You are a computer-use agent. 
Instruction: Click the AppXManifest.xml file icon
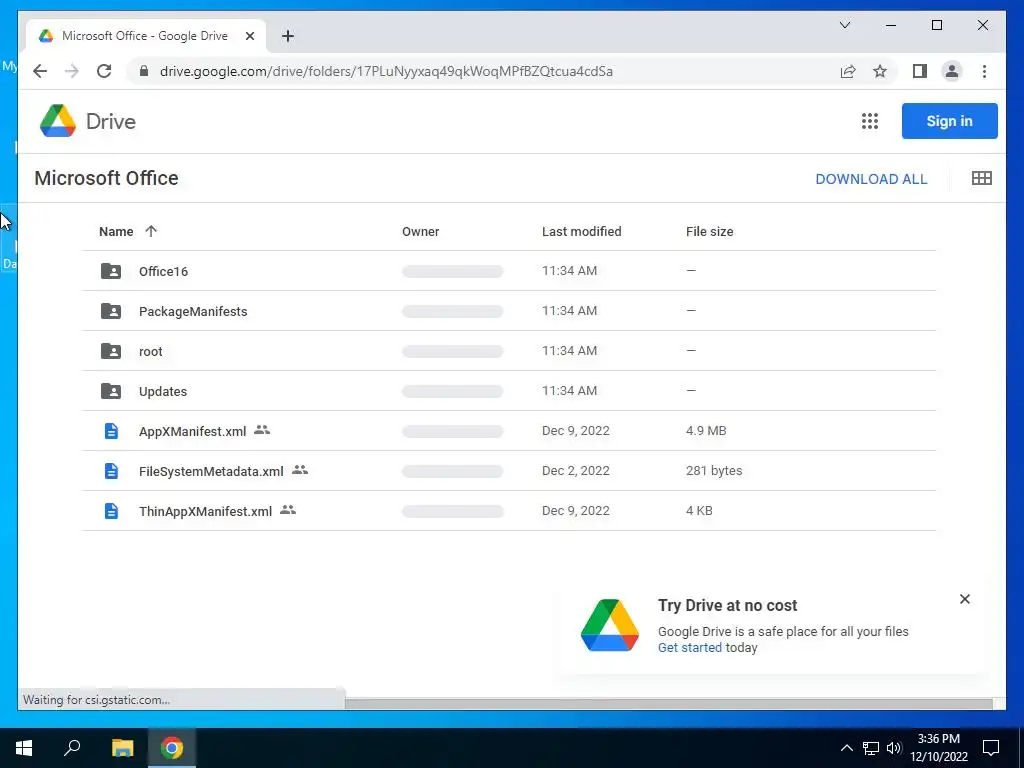(112, 431)
